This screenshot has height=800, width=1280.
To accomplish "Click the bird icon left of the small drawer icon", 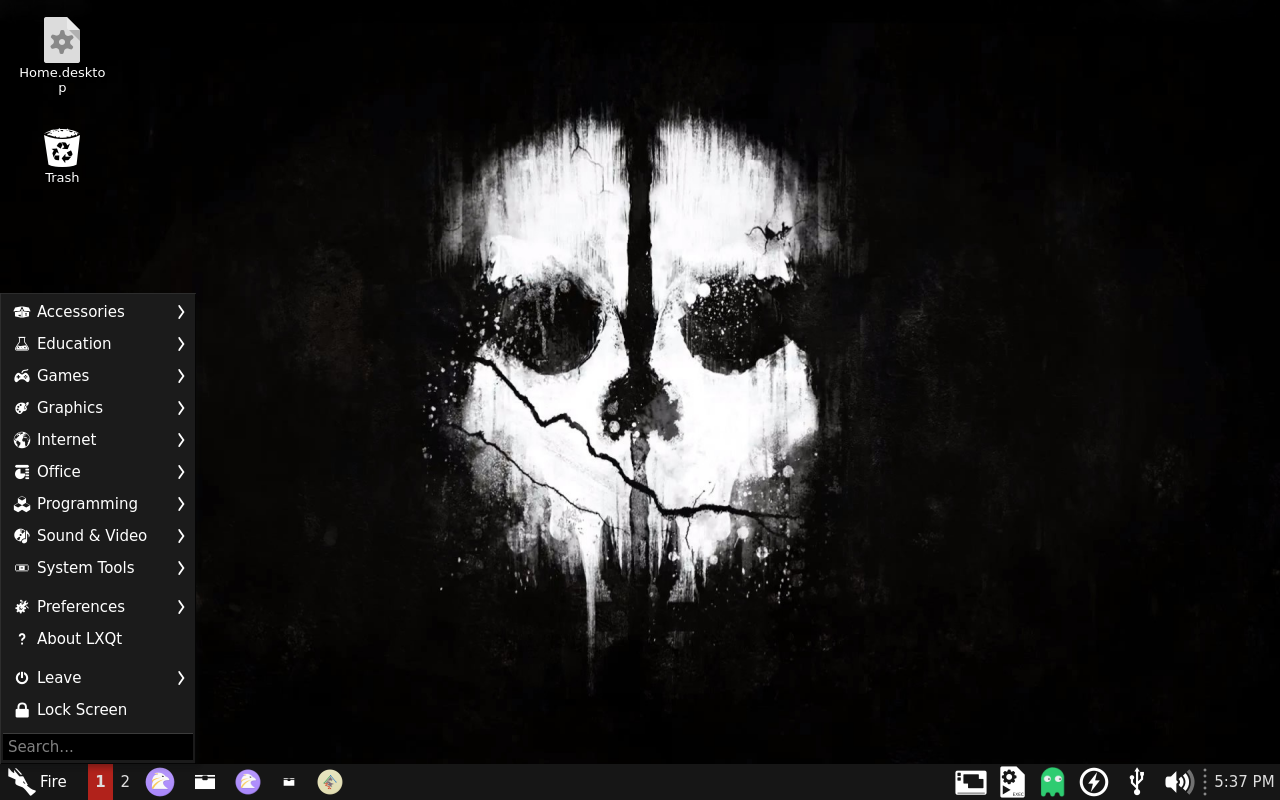I will tap(248, 782).
